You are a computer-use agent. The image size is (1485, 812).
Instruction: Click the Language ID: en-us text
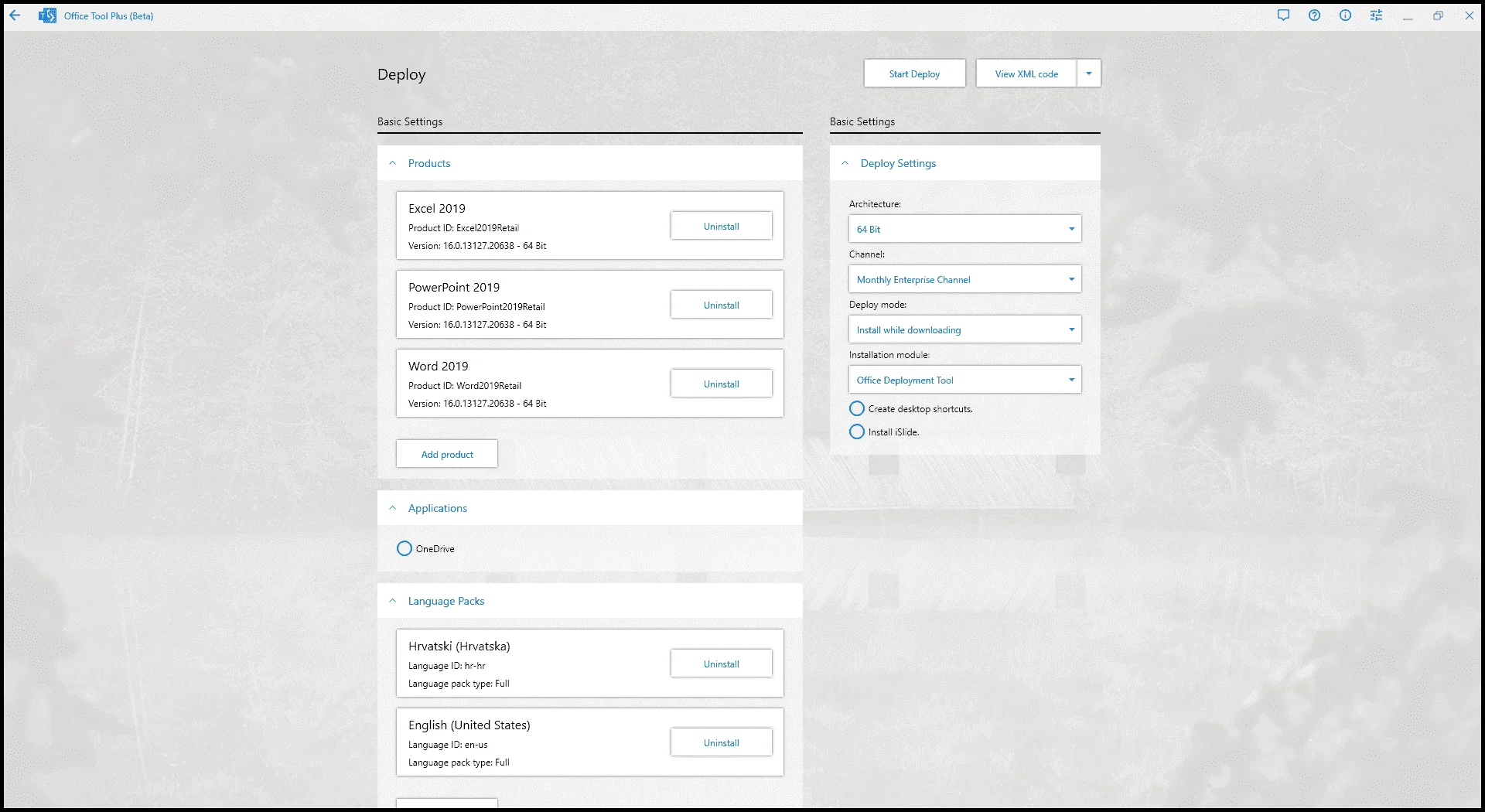pyautogui.click(x=448, y=745)
